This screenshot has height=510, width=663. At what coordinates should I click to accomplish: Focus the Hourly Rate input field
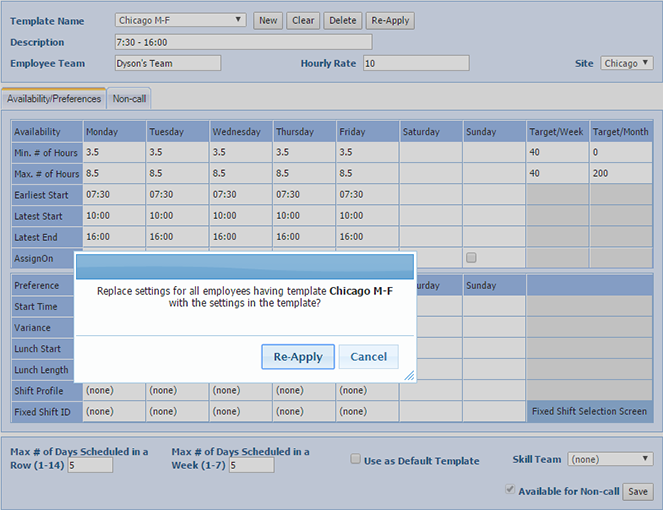pos(415,63)
